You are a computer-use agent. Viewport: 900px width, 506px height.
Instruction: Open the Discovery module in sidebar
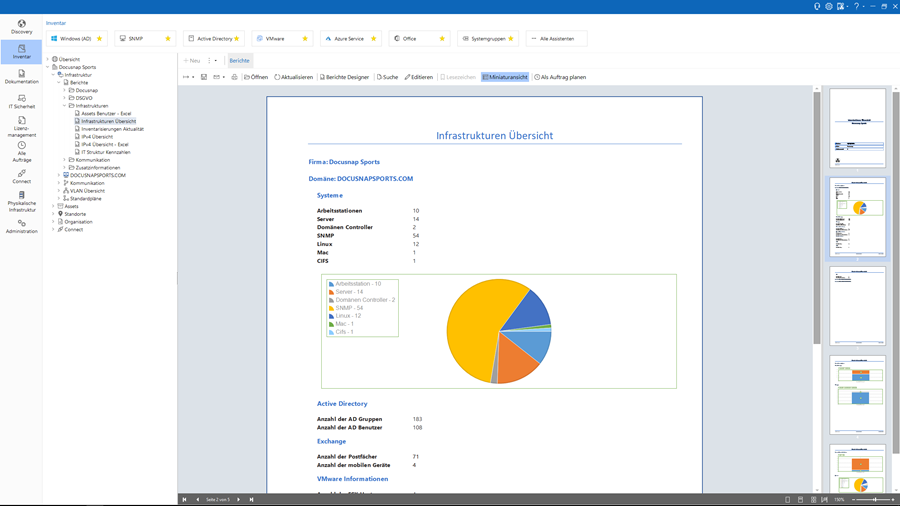pyautogui.click(x=21, y=27)
